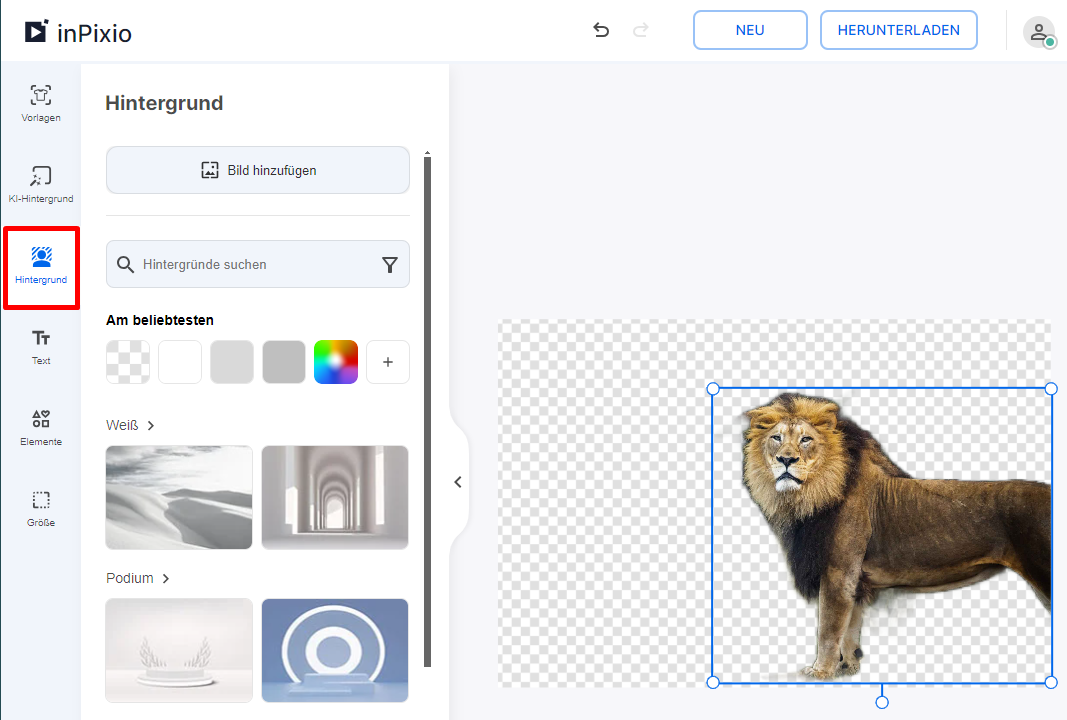
Task: Open the Größe size tool
Action: (x=41, y=509)
